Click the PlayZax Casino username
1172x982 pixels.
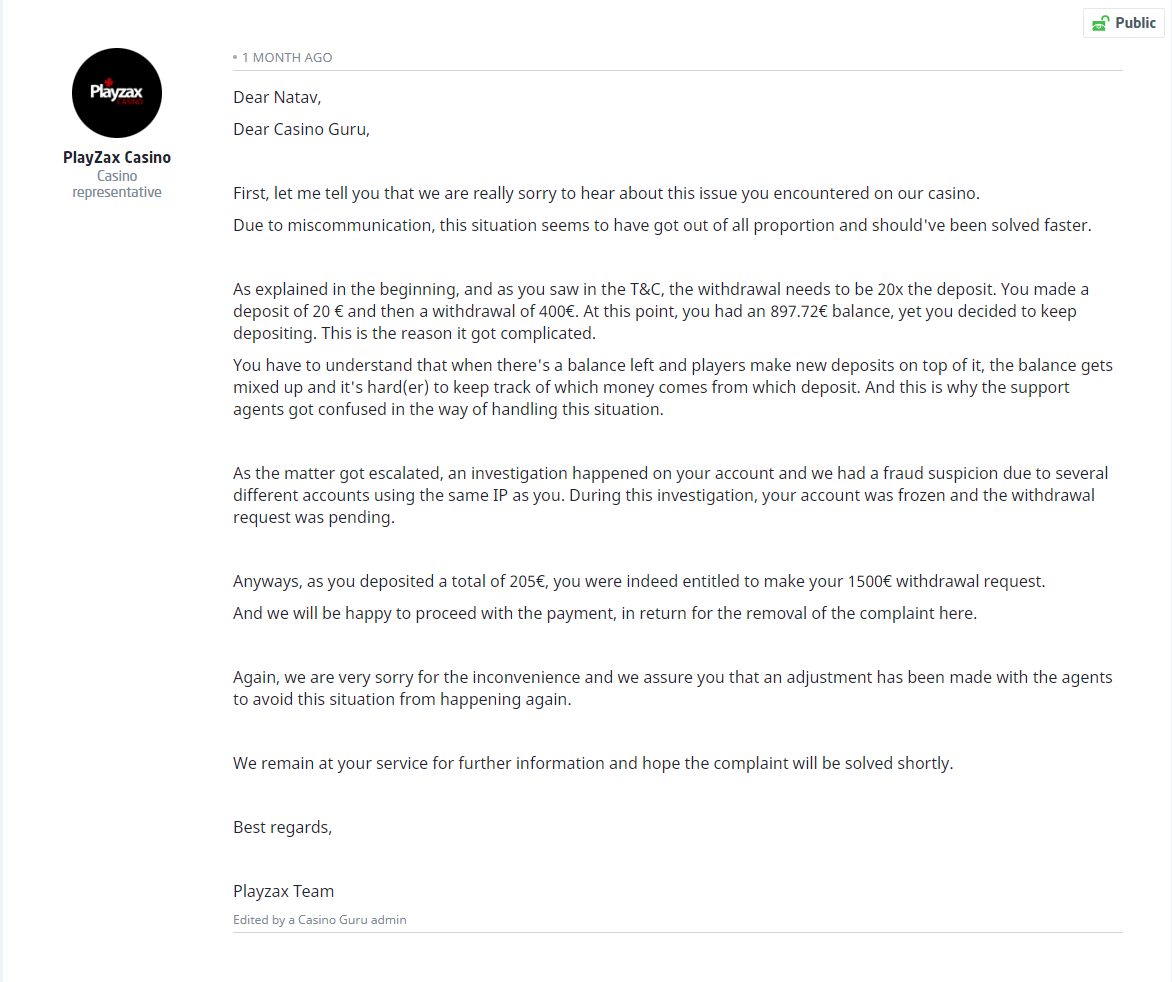point(117,157)
